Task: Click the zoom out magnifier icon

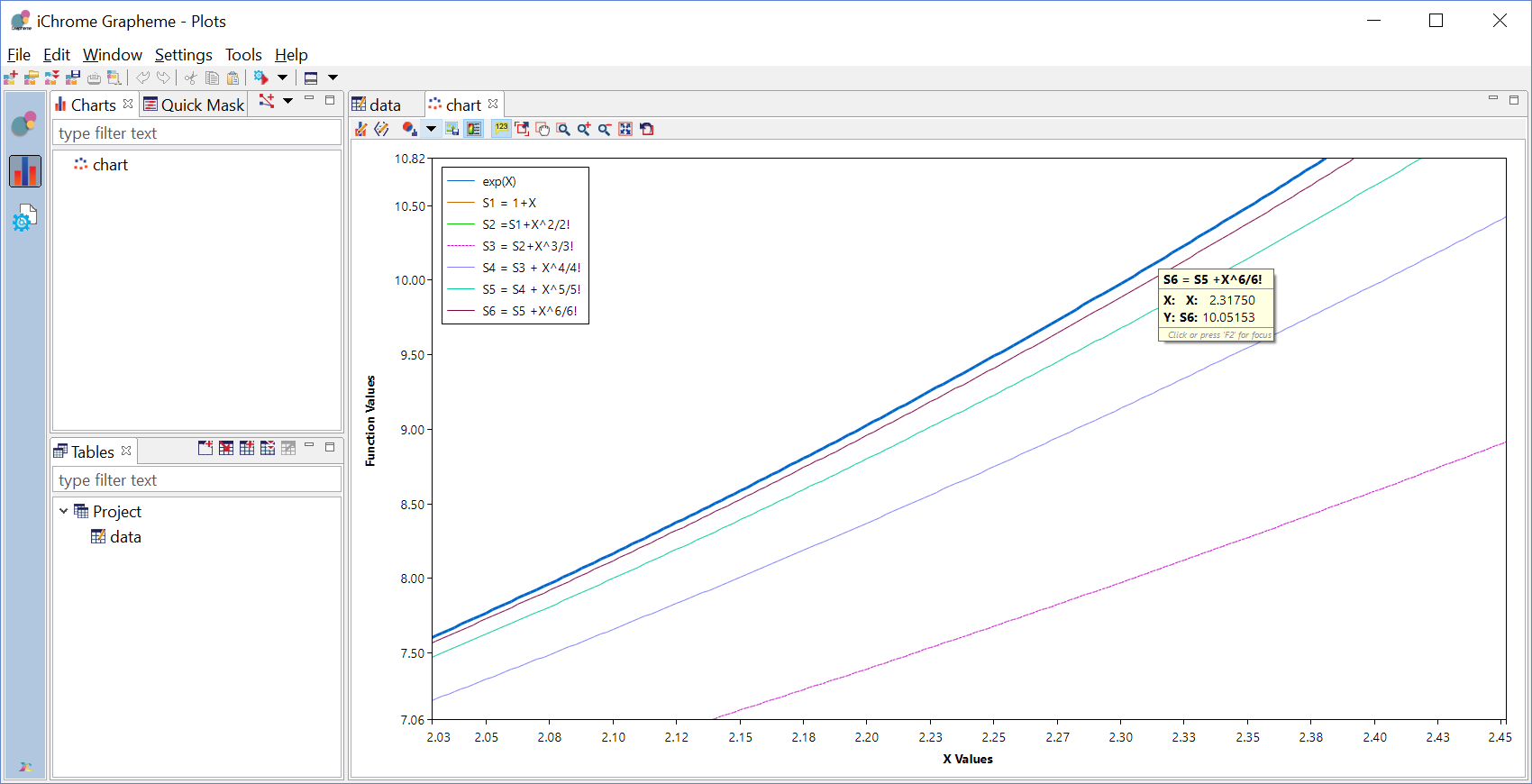Action: pos(606,129)
